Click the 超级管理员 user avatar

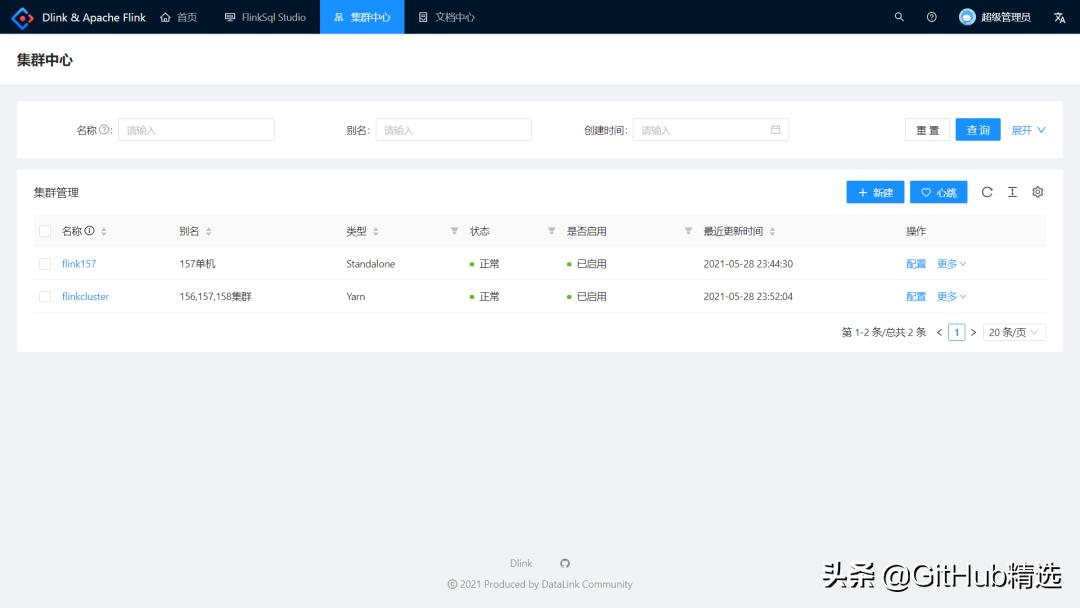click(x=967, y=17)
